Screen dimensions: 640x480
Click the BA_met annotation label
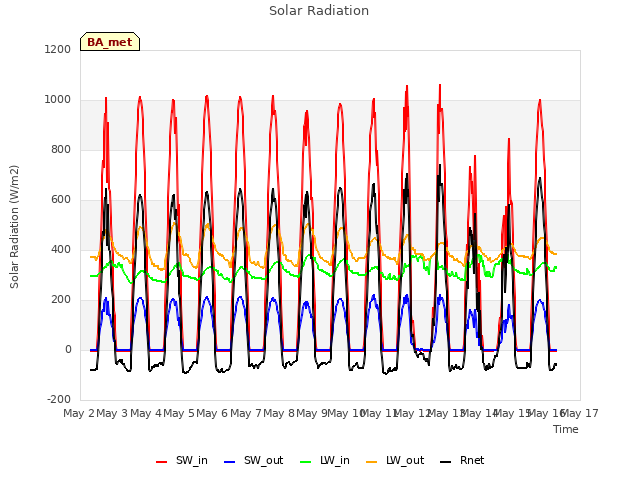coord(110,42)
